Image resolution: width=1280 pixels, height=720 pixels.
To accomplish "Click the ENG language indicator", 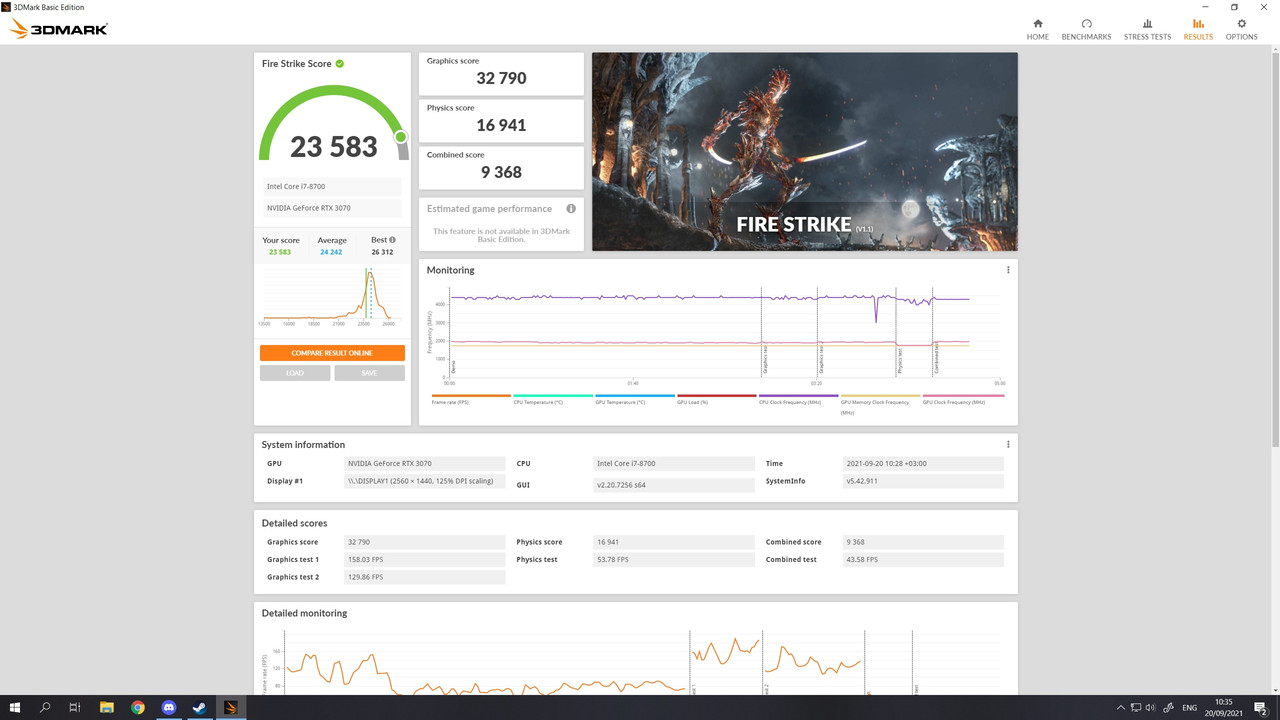I will (x=1190, y=707).
